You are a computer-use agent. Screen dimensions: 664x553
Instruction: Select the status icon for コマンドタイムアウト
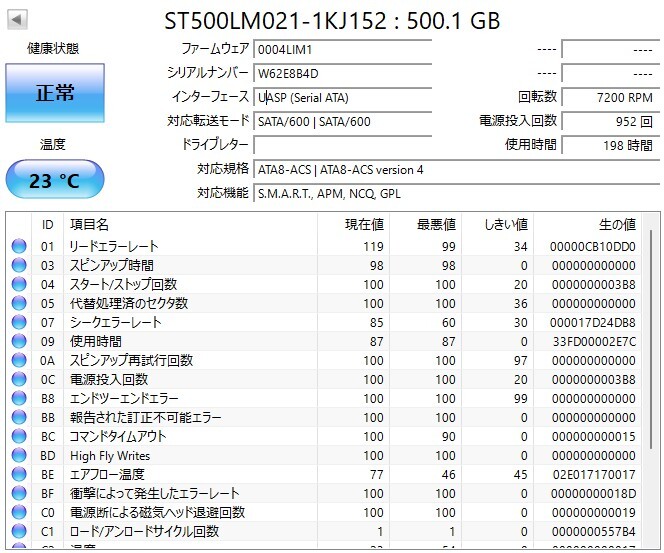19,437
